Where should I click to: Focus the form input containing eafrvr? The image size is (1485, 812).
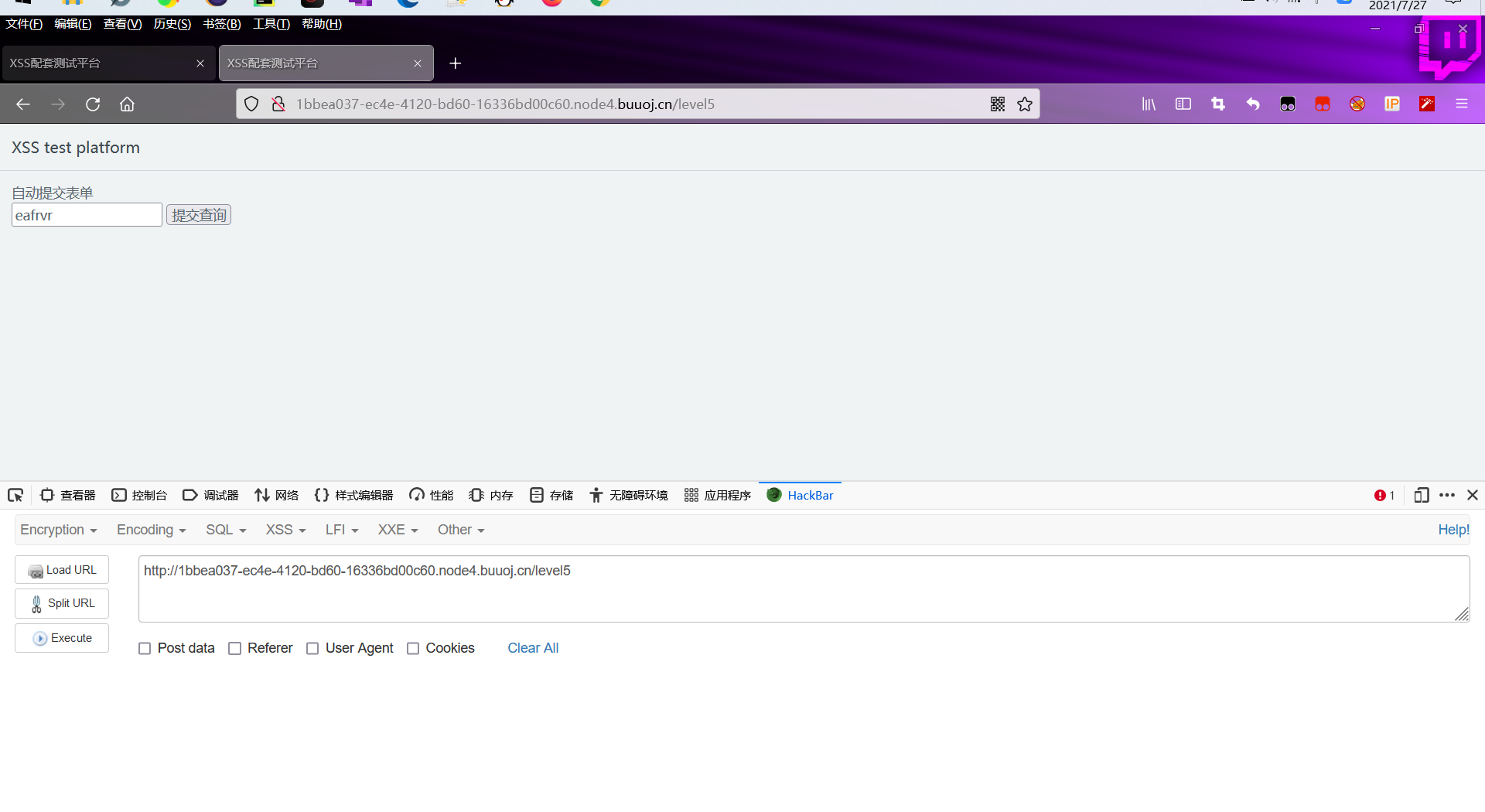click(x=87, y=215)
